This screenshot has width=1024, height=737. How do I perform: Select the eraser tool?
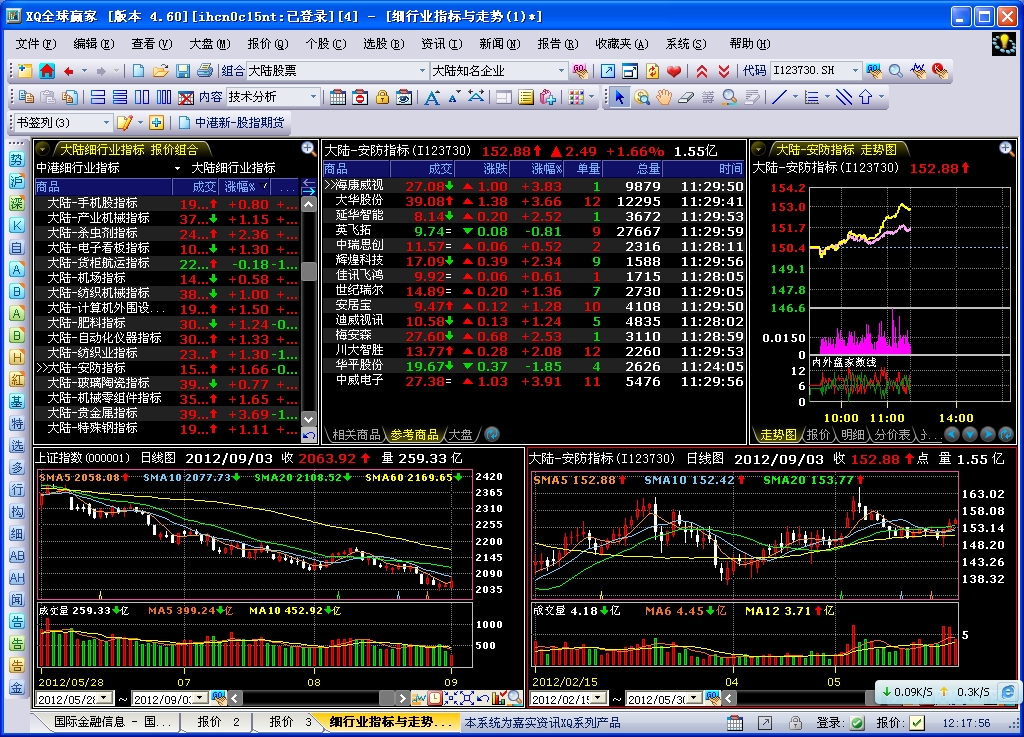point(686,97)
